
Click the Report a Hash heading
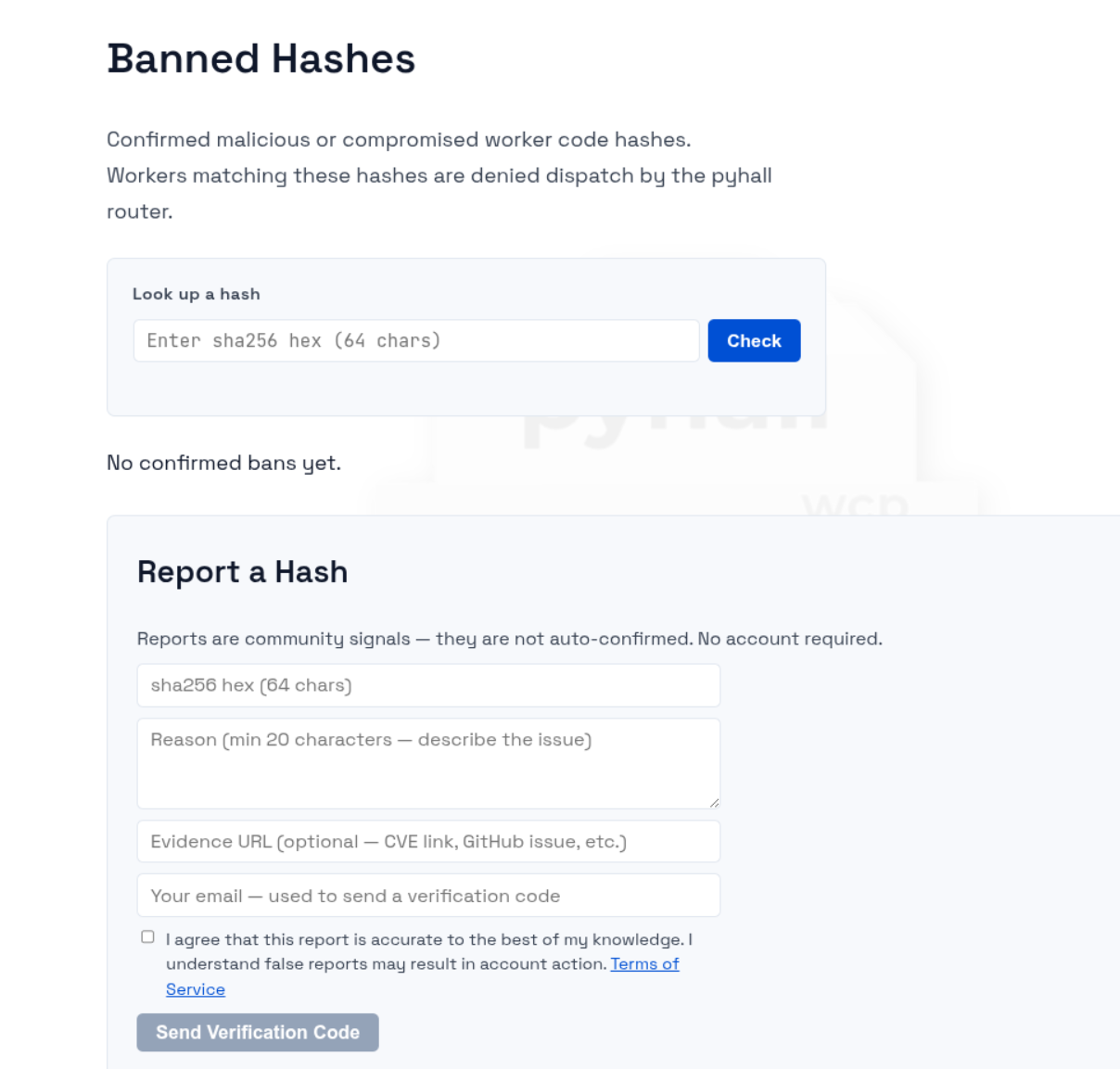point(242,572)
